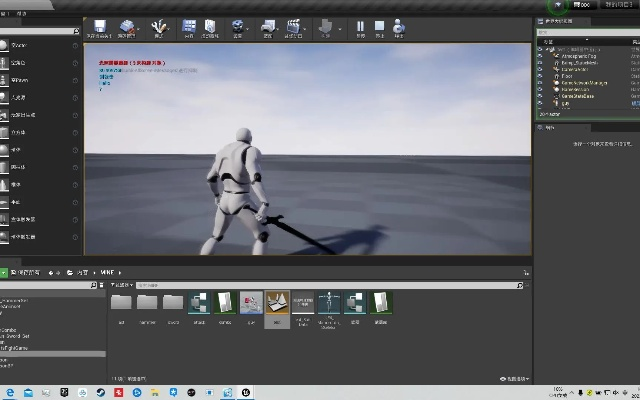Hide the Floor actor with eye icon
Viewport: 640px width, 400px height.
[541, 74]
